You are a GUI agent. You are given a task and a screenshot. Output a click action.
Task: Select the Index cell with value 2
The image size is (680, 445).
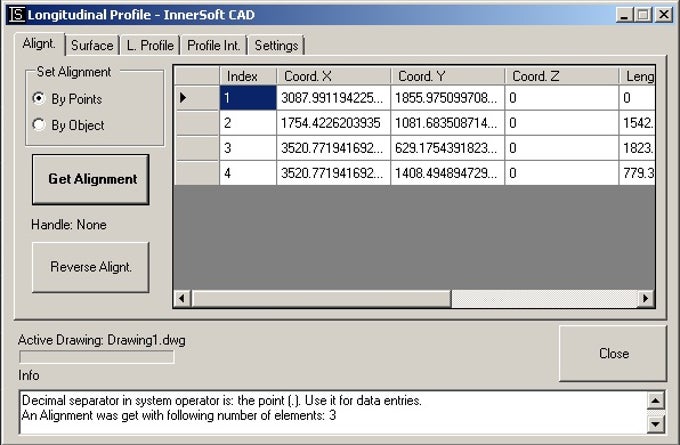point(248,123)
